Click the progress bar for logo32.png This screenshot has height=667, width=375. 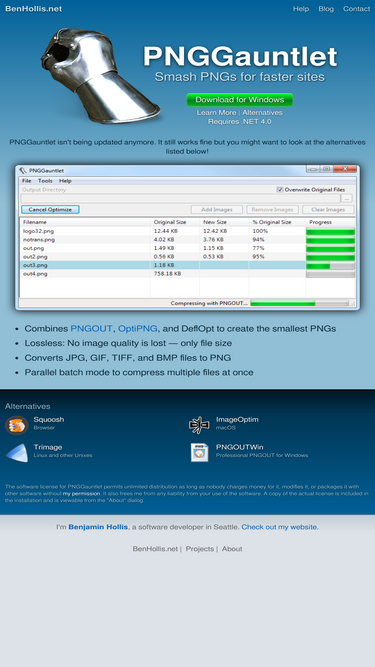point(330,231)
